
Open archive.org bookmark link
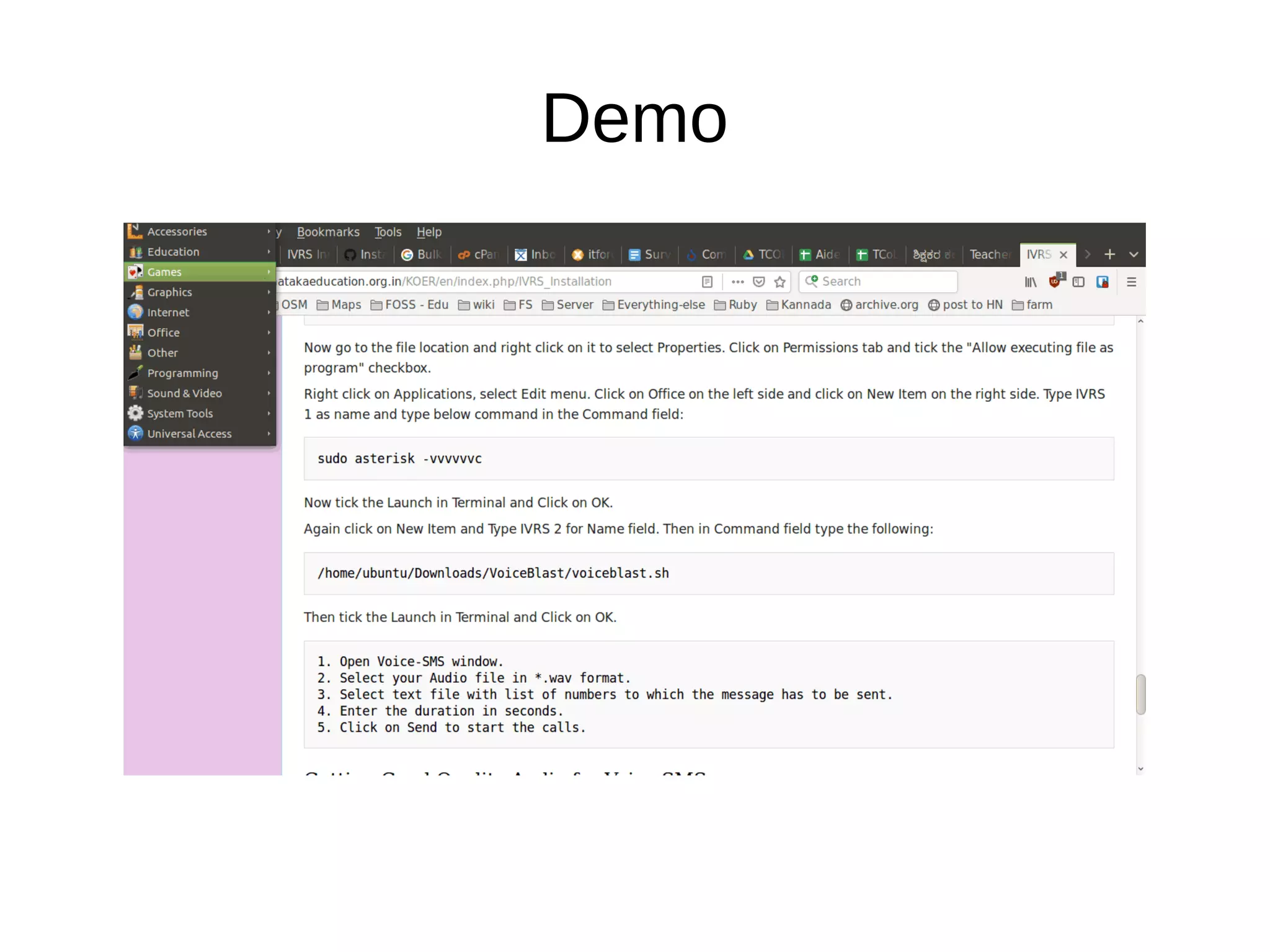[879, 305]
